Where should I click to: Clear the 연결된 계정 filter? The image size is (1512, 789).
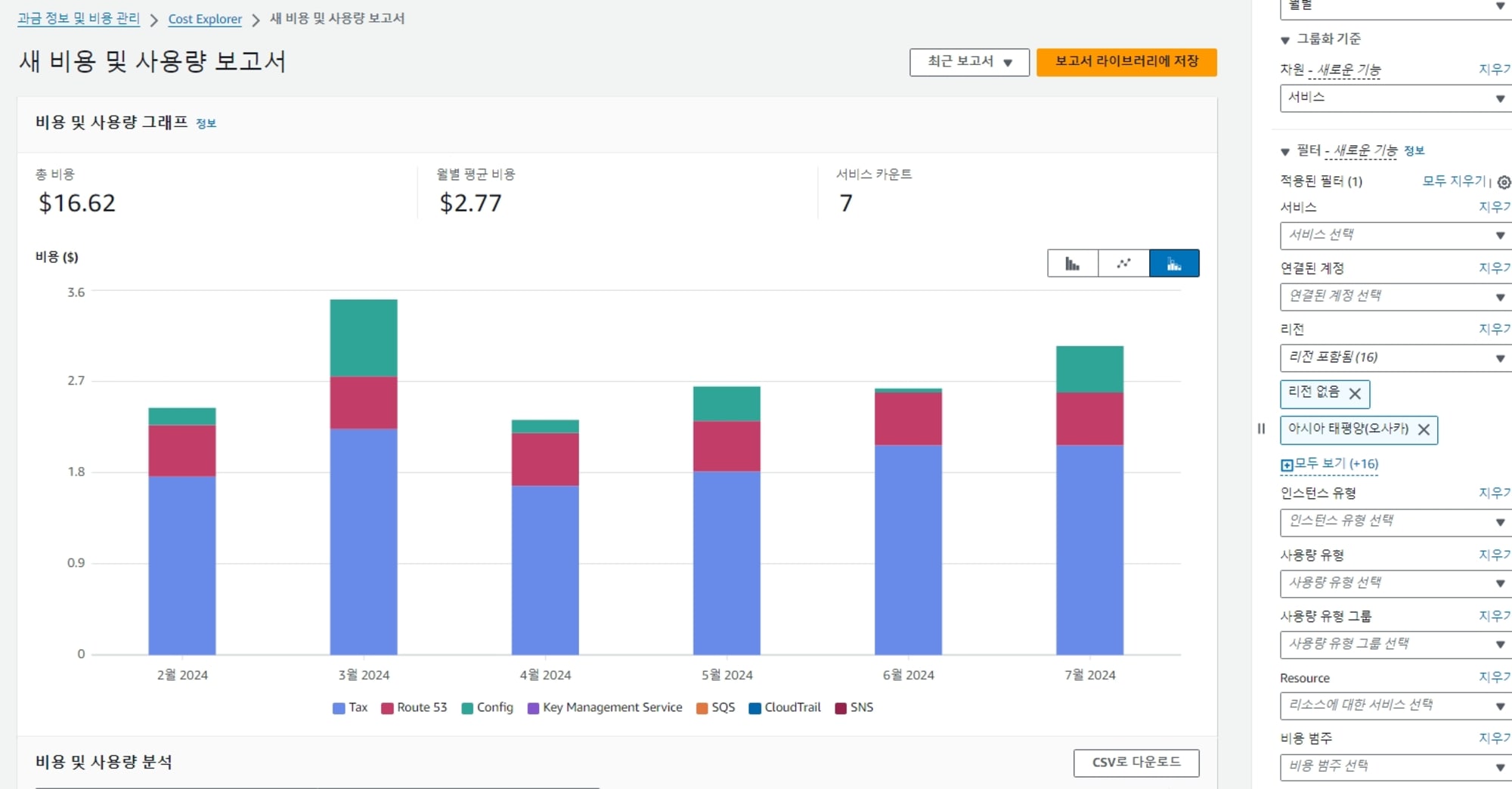[x=1495, y=268]
